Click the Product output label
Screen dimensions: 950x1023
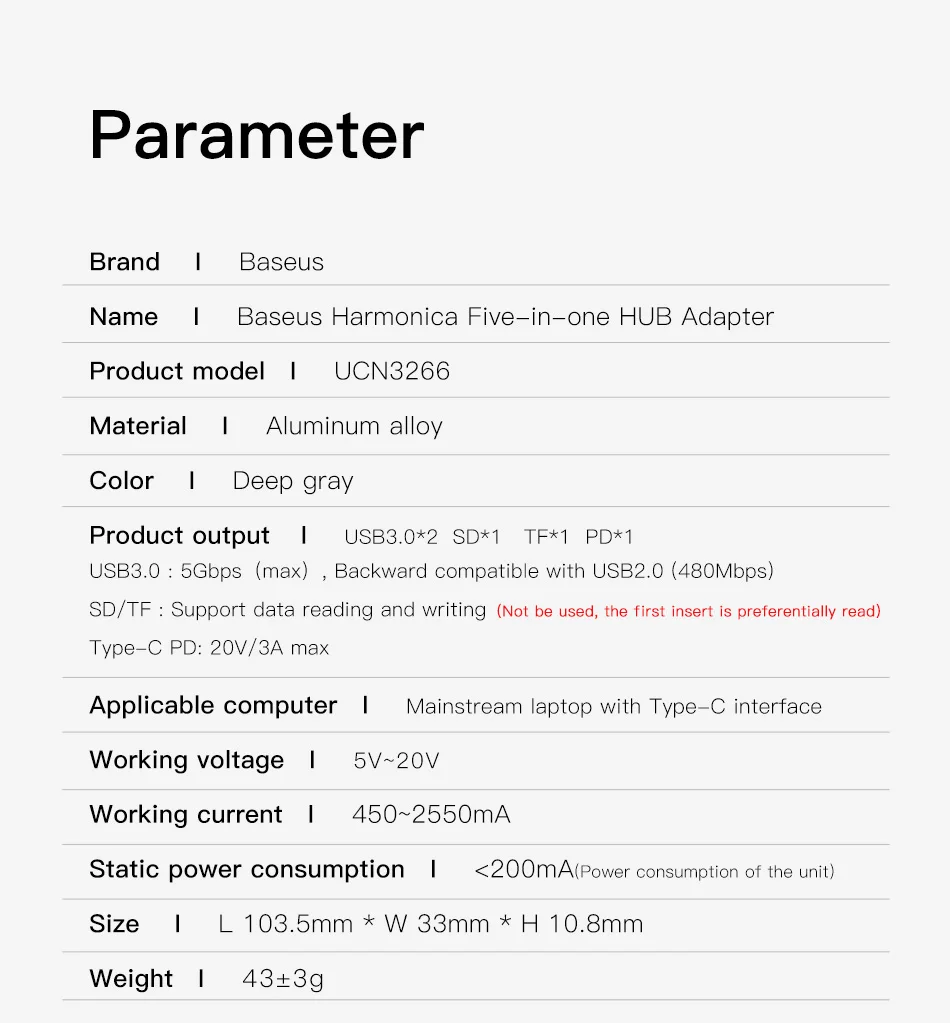point(179,536)
